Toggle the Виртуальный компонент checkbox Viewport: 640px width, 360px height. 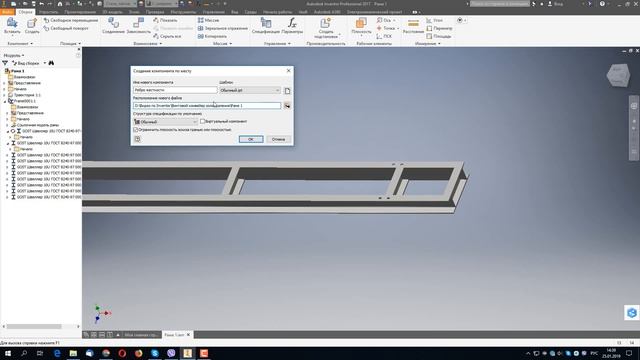202,121
